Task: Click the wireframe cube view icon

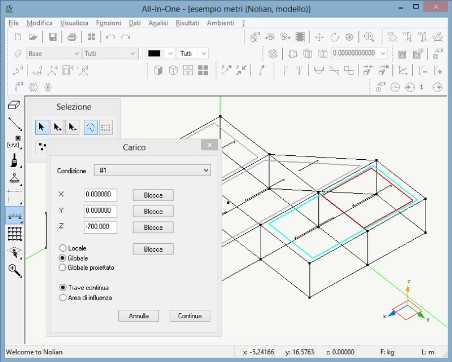Action: (173, 70)
